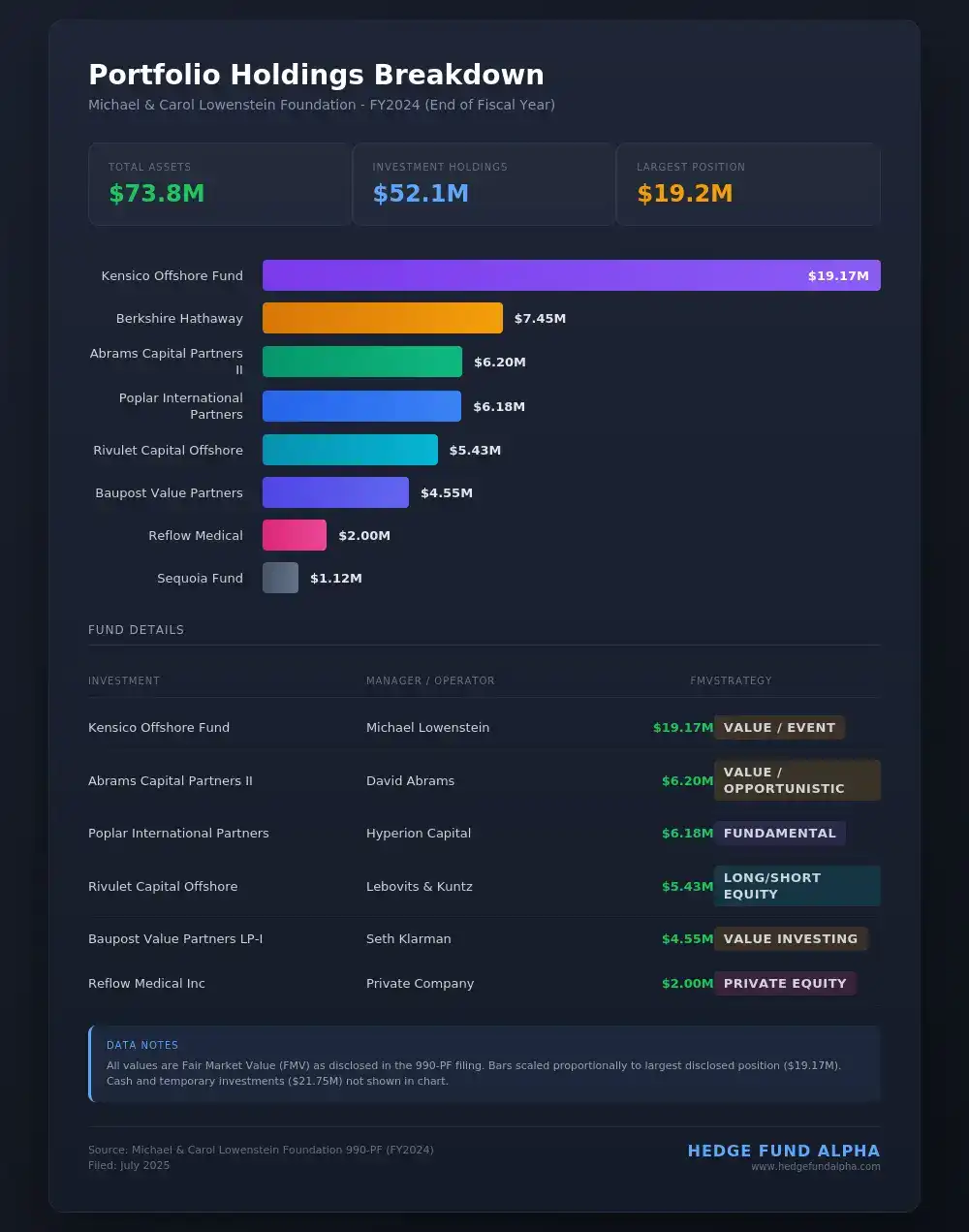
Task: Click the Total Assets $73.8M card
Action: click(219, 184)
